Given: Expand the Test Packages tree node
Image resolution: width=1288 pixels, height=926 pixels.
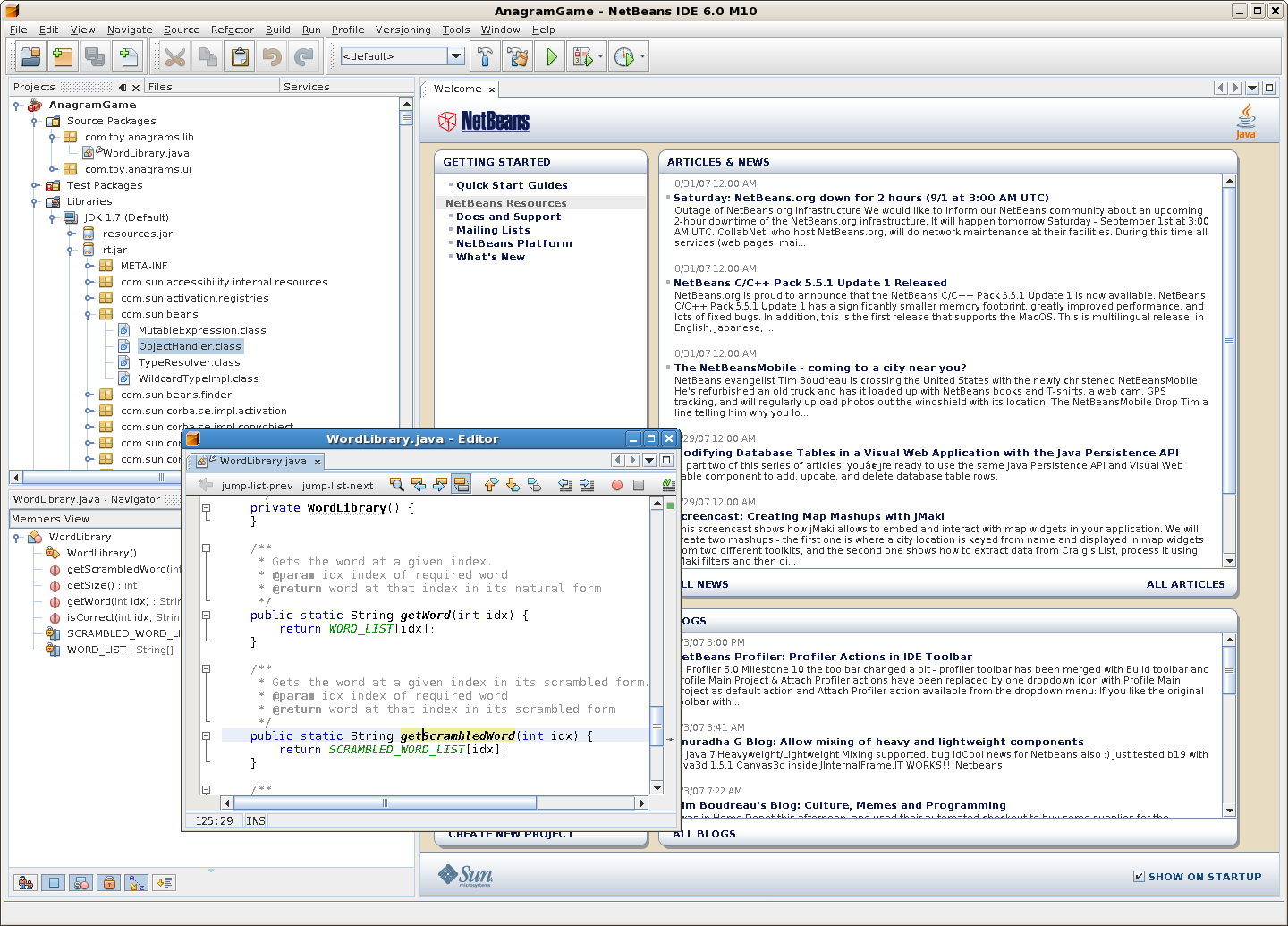Looking at the screenshot, I should [x=34, y=185].
